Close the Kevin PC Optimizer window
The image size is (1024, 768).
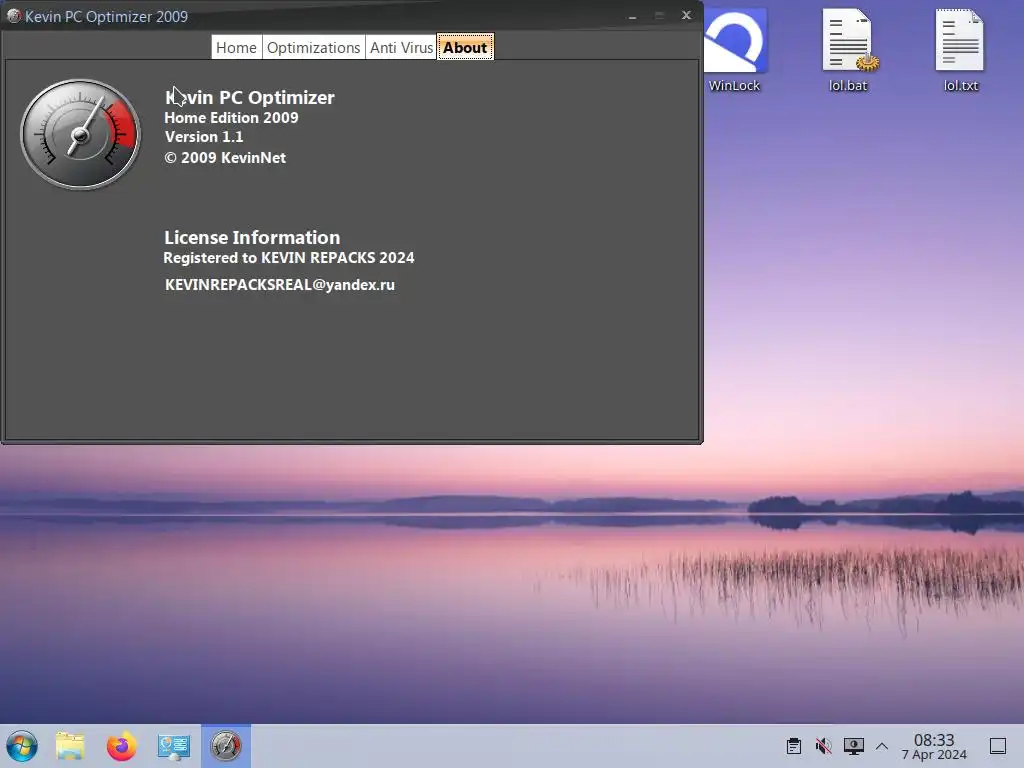pos(686,15)
